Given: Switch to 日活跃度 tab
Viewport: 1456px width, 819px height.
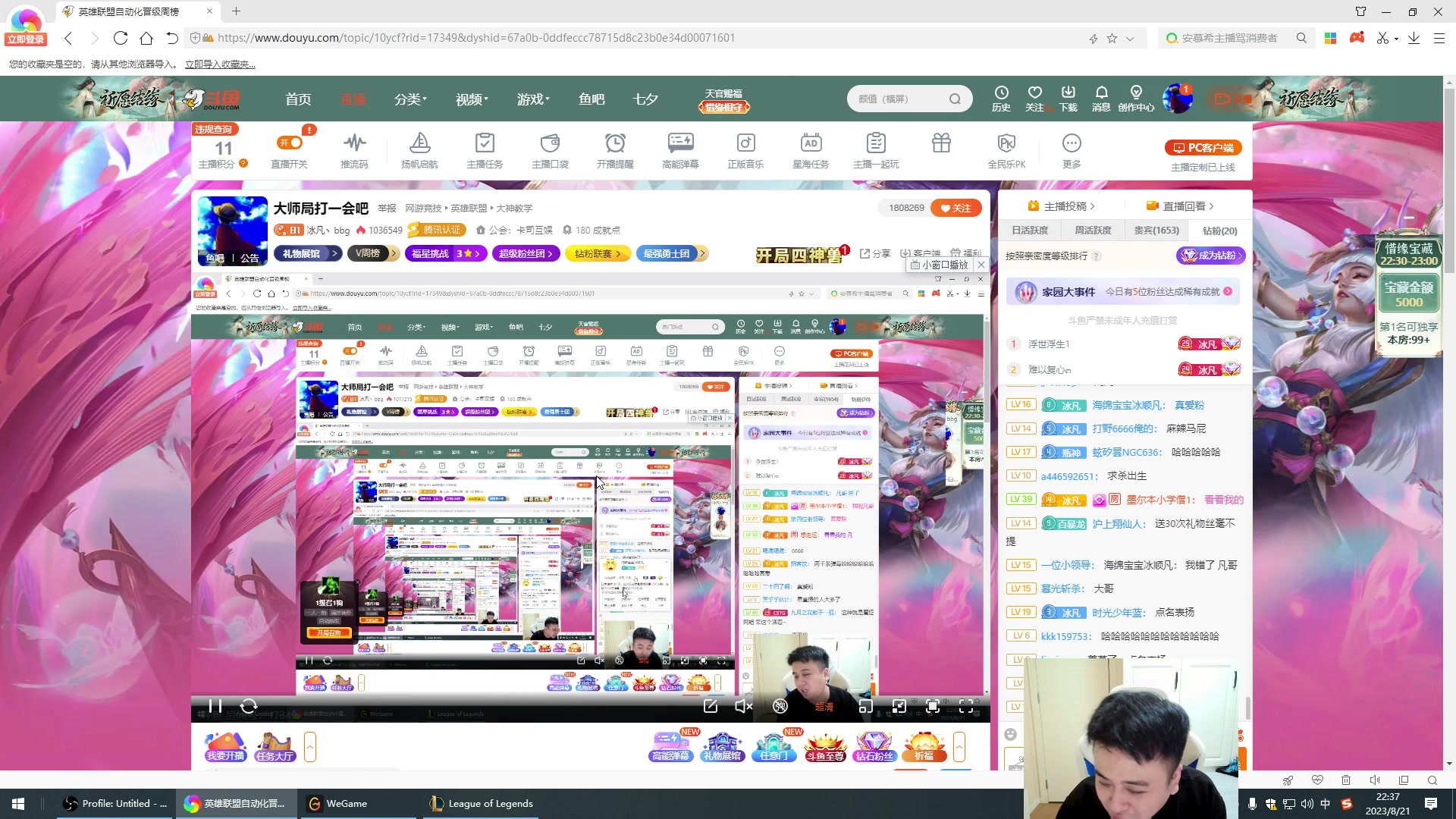Looking at the screenshot, I should click(x=1030, y=231).
